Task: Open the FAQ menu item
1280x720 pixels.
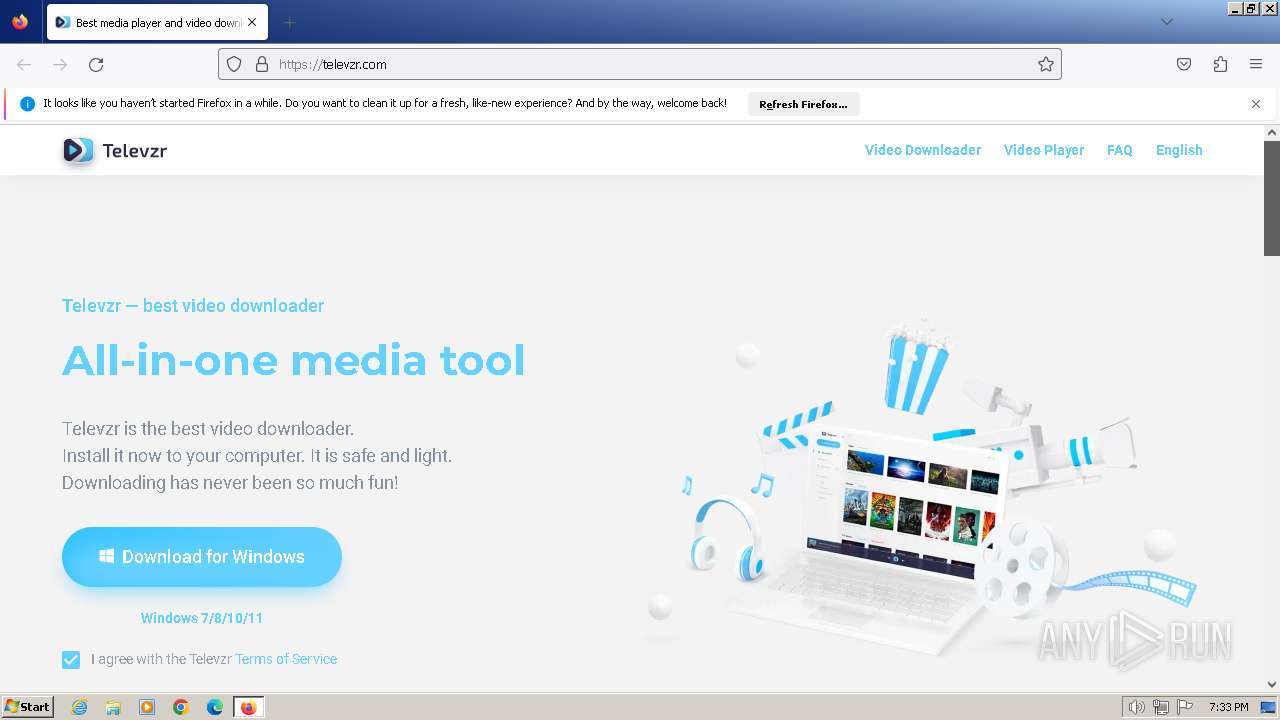Action: (x=1120, y=150)
